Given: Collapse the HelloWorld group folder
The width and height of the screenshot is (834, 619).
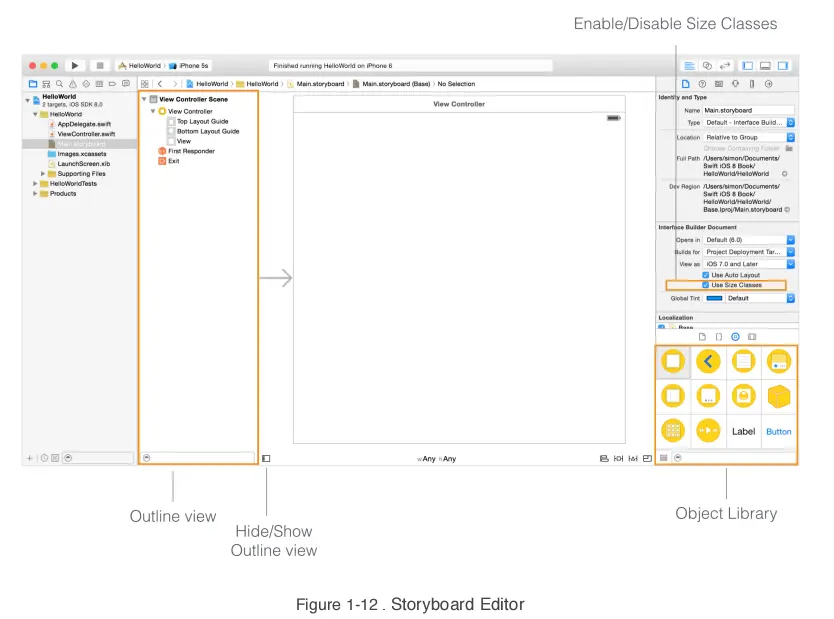Looking at the screenshot, I should click(35, 114).
